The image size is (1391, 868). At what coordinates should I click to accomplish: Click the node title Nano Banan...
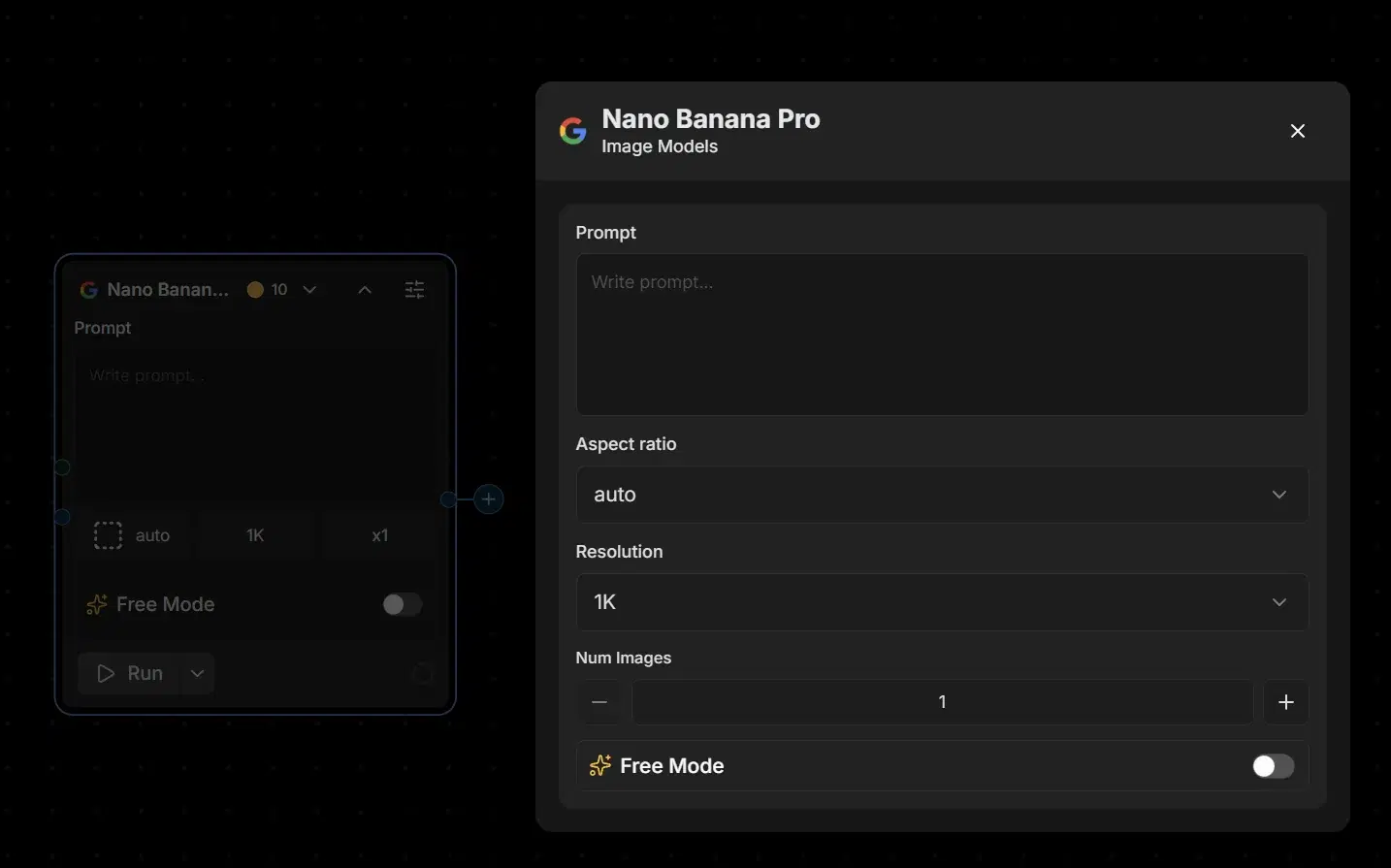coord(168,289)
